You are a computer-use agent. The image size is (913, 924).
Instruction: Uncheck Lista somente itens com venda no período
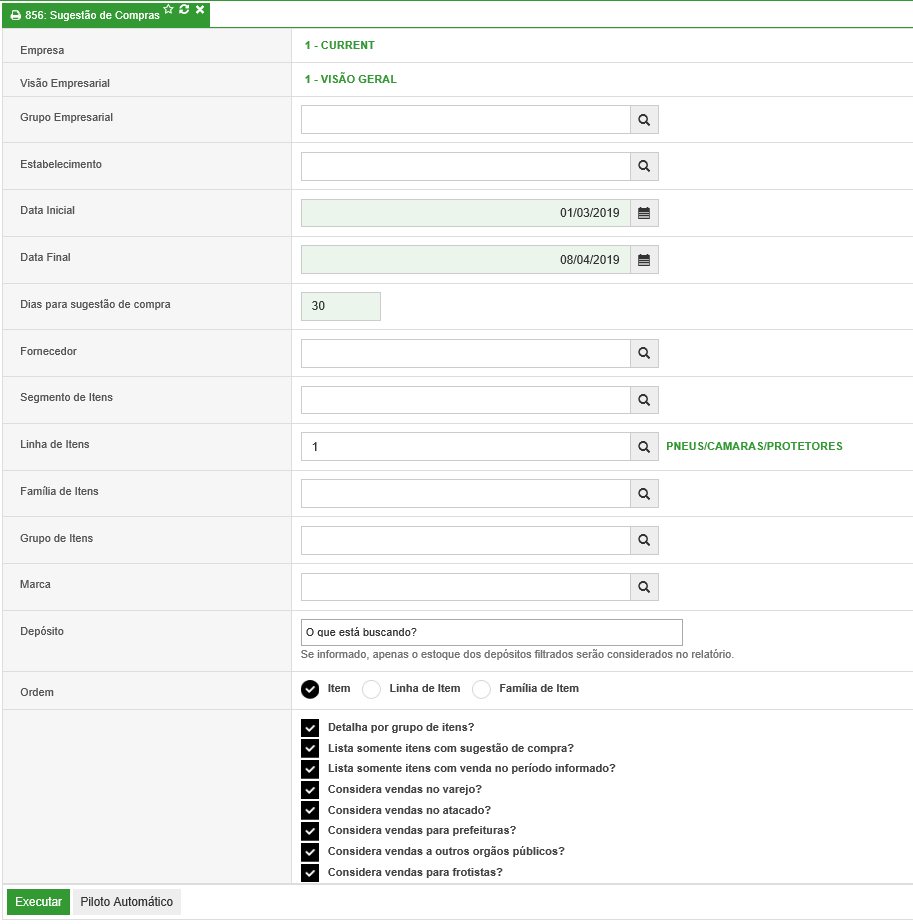coord(310,769)
